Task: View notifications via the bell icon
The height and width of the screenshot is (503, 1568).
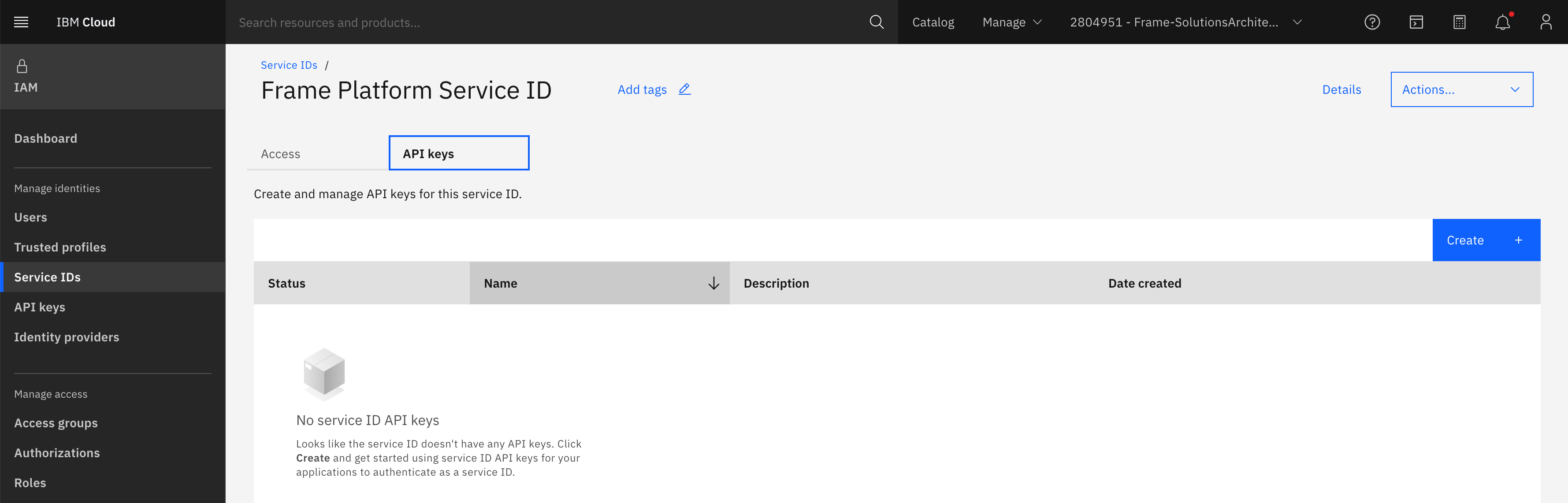Action: click(1502, 22)
